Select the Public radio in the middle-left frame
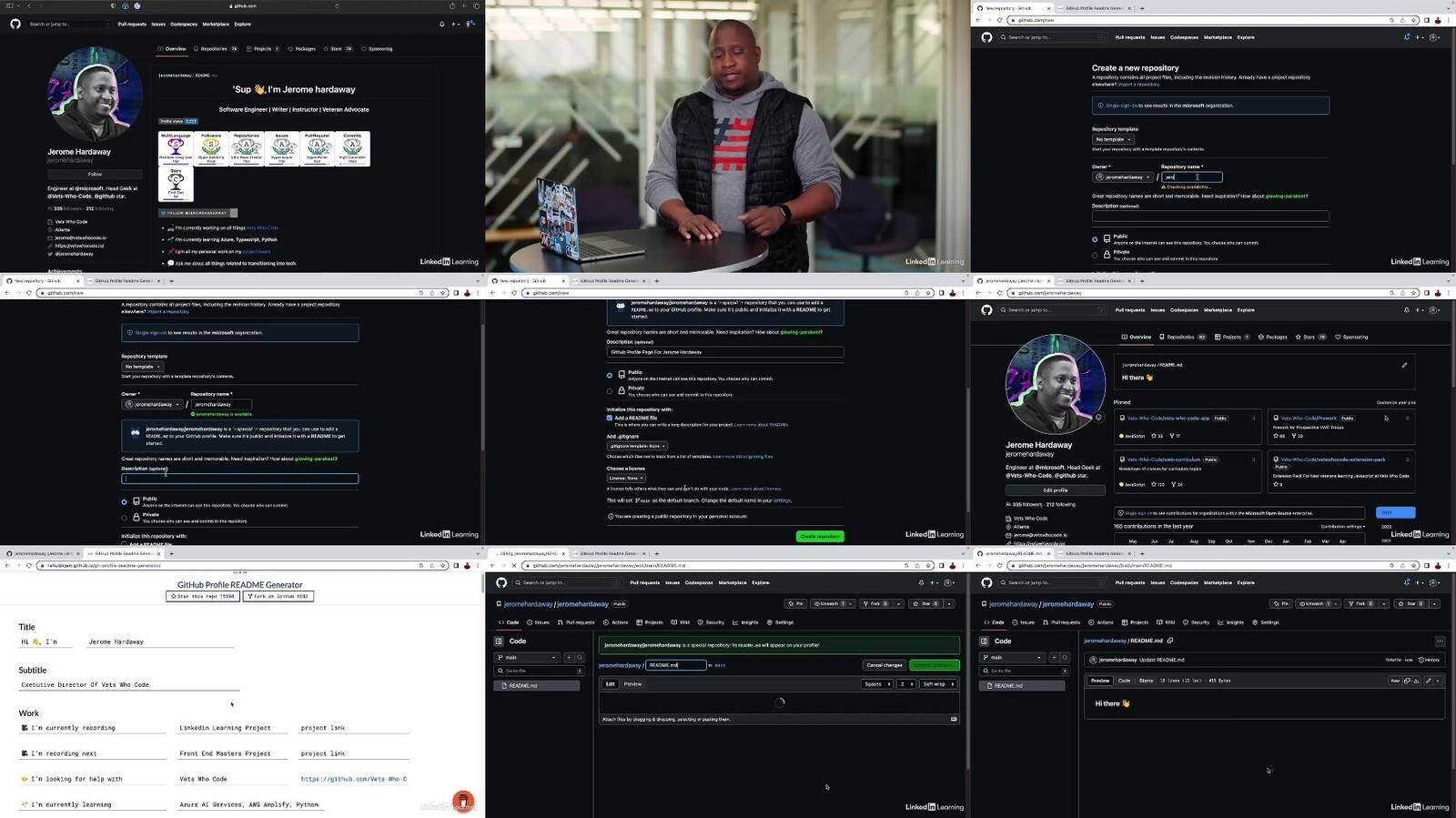The image size is (1456, 818). [125, 501]
